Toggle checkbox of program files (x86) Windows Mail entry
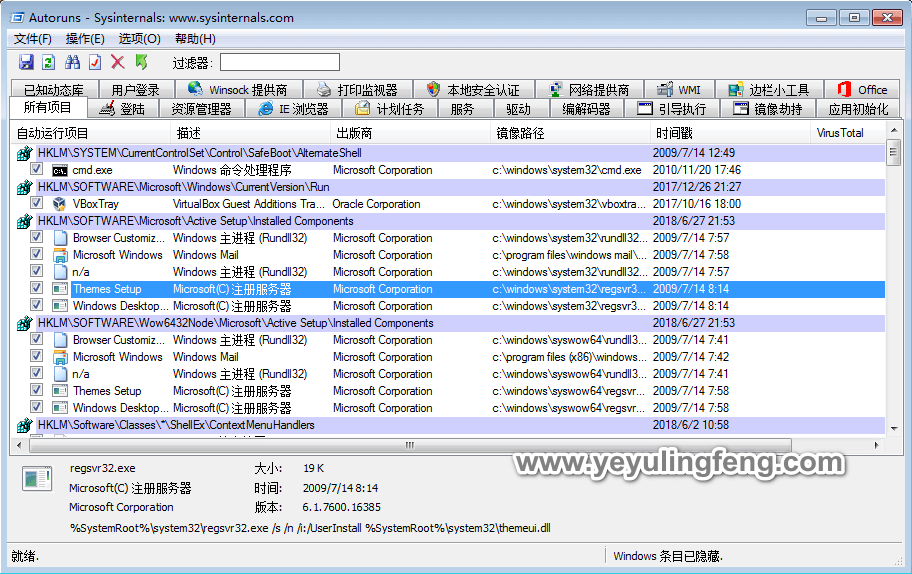 (x=36, y=356)
